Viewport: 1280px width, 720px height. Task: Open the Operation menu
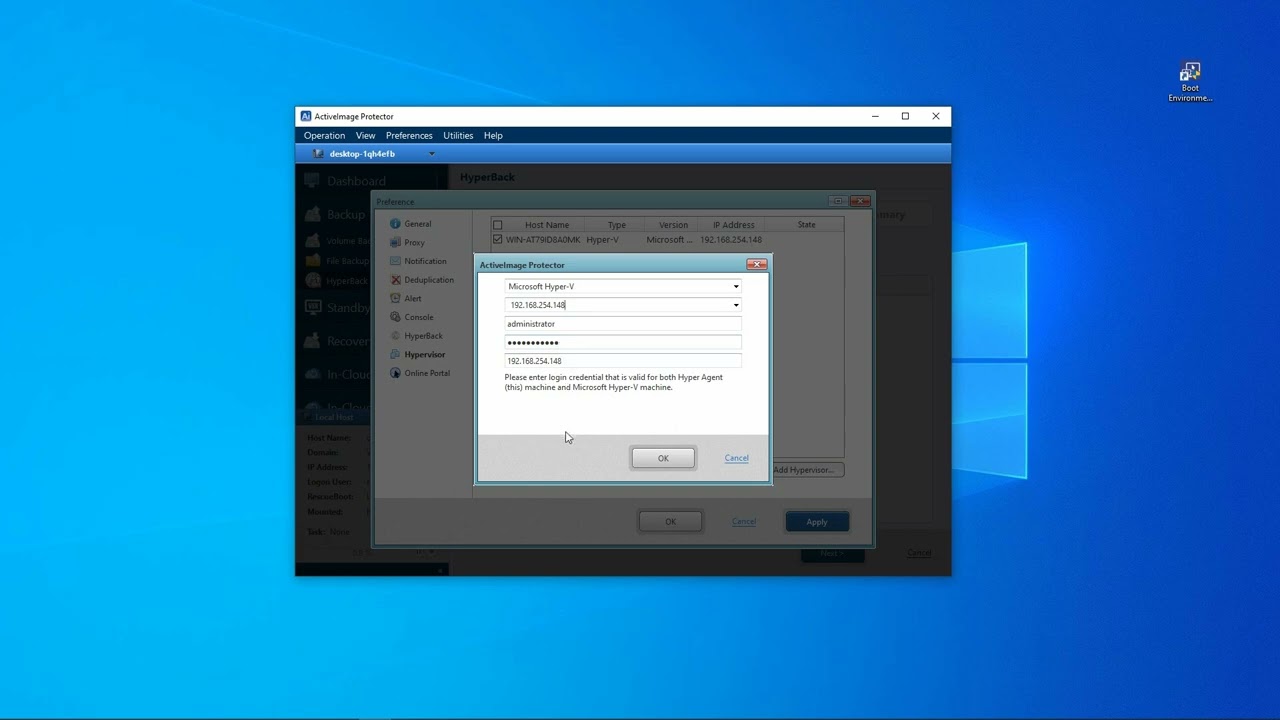[324, 135]
